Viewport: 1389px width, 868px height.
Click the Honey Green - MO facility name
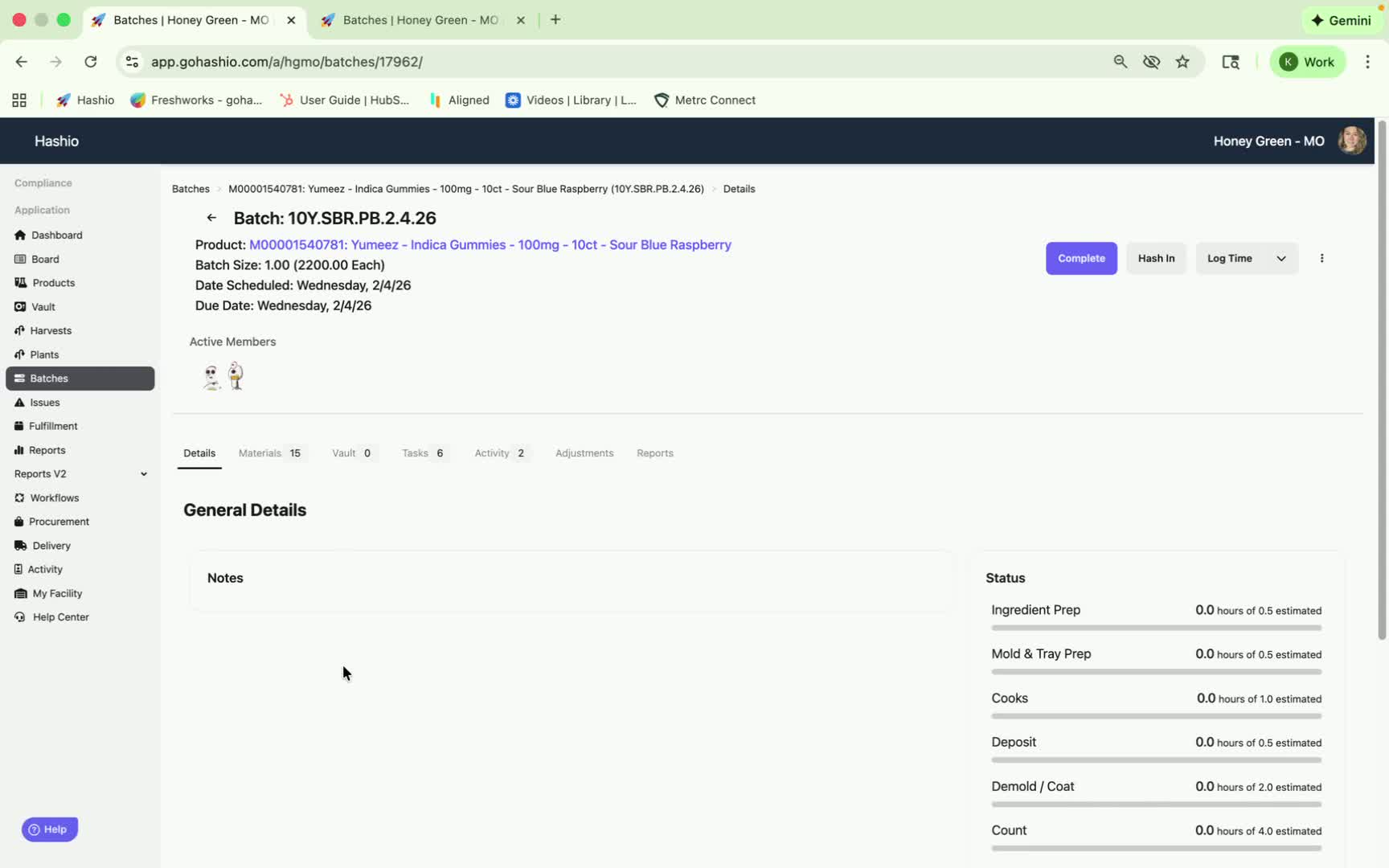pos(1268,141)
